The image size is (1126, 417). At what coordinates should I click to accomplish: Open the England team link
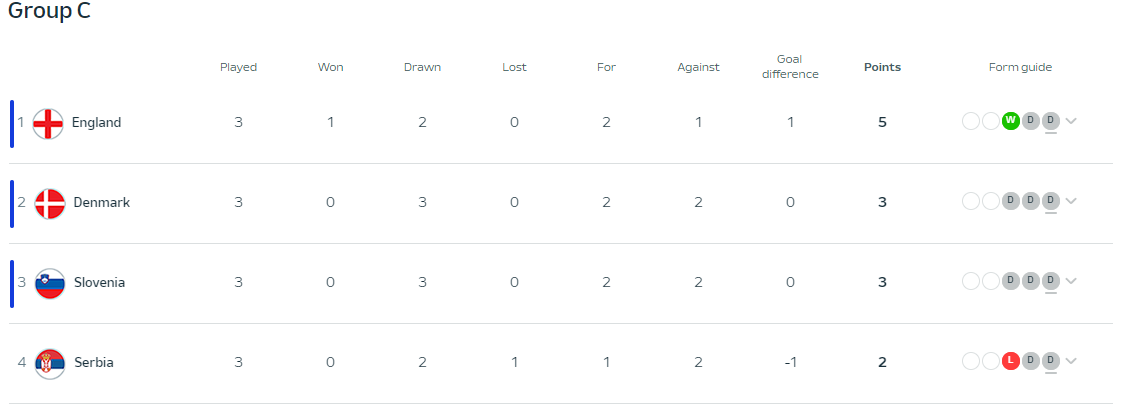(x=96, y=123)
